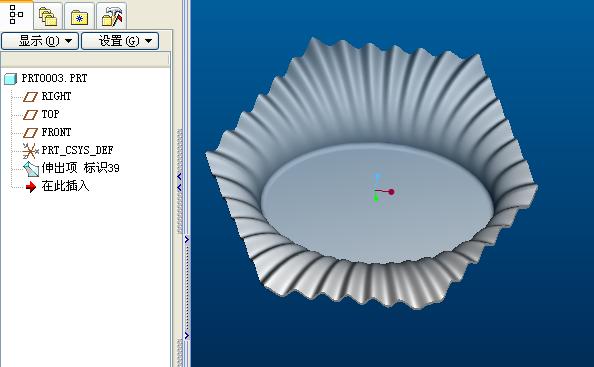The height and width of the screenshot is (367, 594).
Task: Select the 在此插入 insert marker
Action: pyautogui.click(x=65, y=186)
